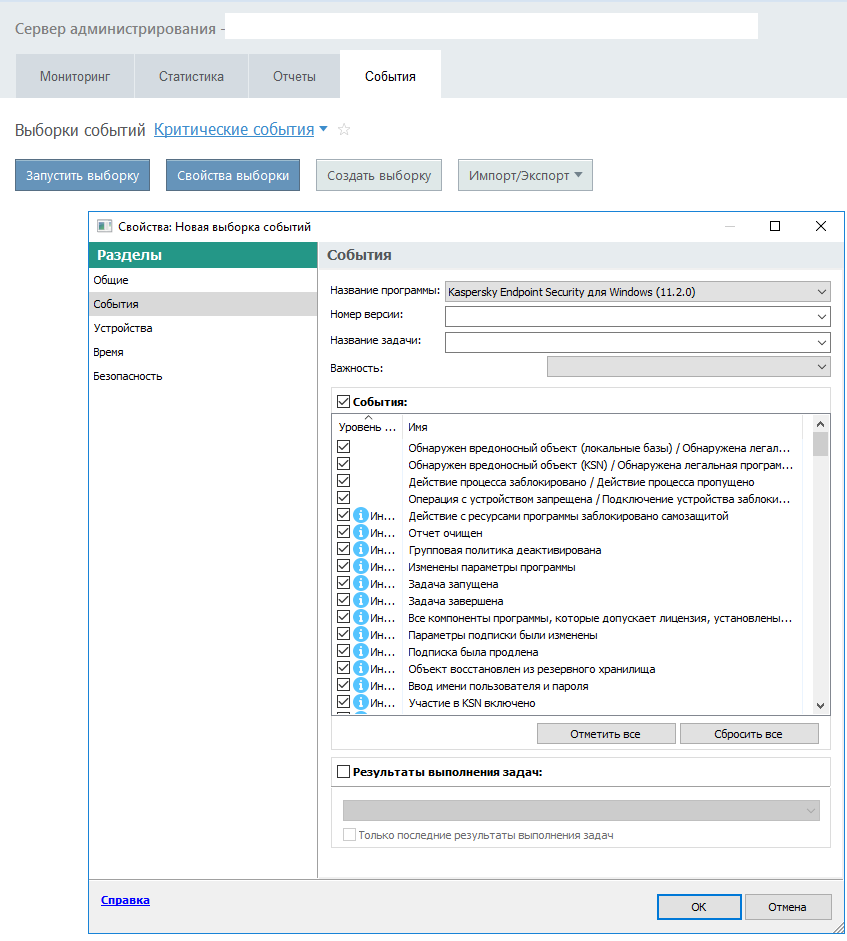
Task: Click the info icon beside 'Отчет очищен'
Action: 361,533
